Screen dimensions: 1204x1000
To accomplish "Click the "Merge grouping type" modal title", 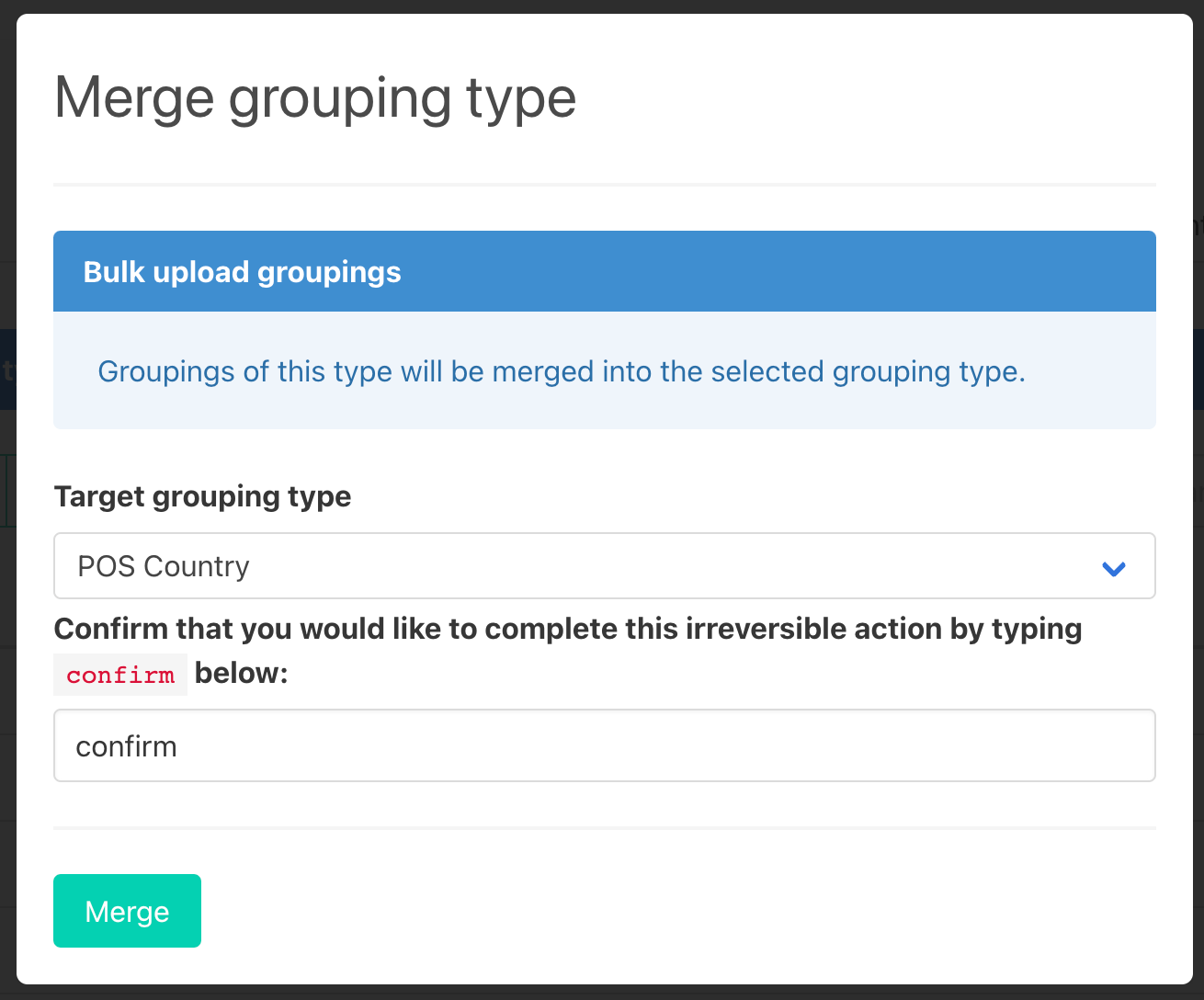I will coord(315,97).
